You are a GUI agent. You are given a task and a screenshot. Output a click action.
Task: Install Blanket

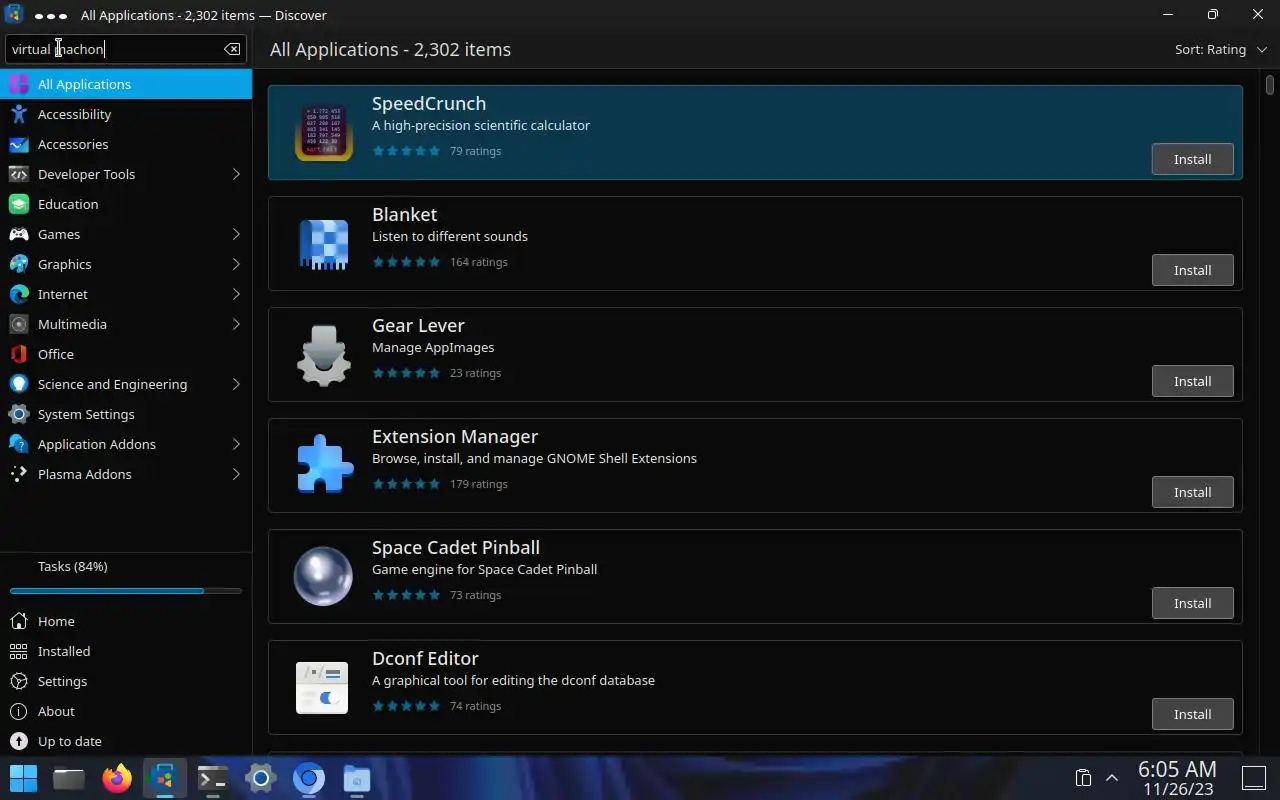(1192, 270)
